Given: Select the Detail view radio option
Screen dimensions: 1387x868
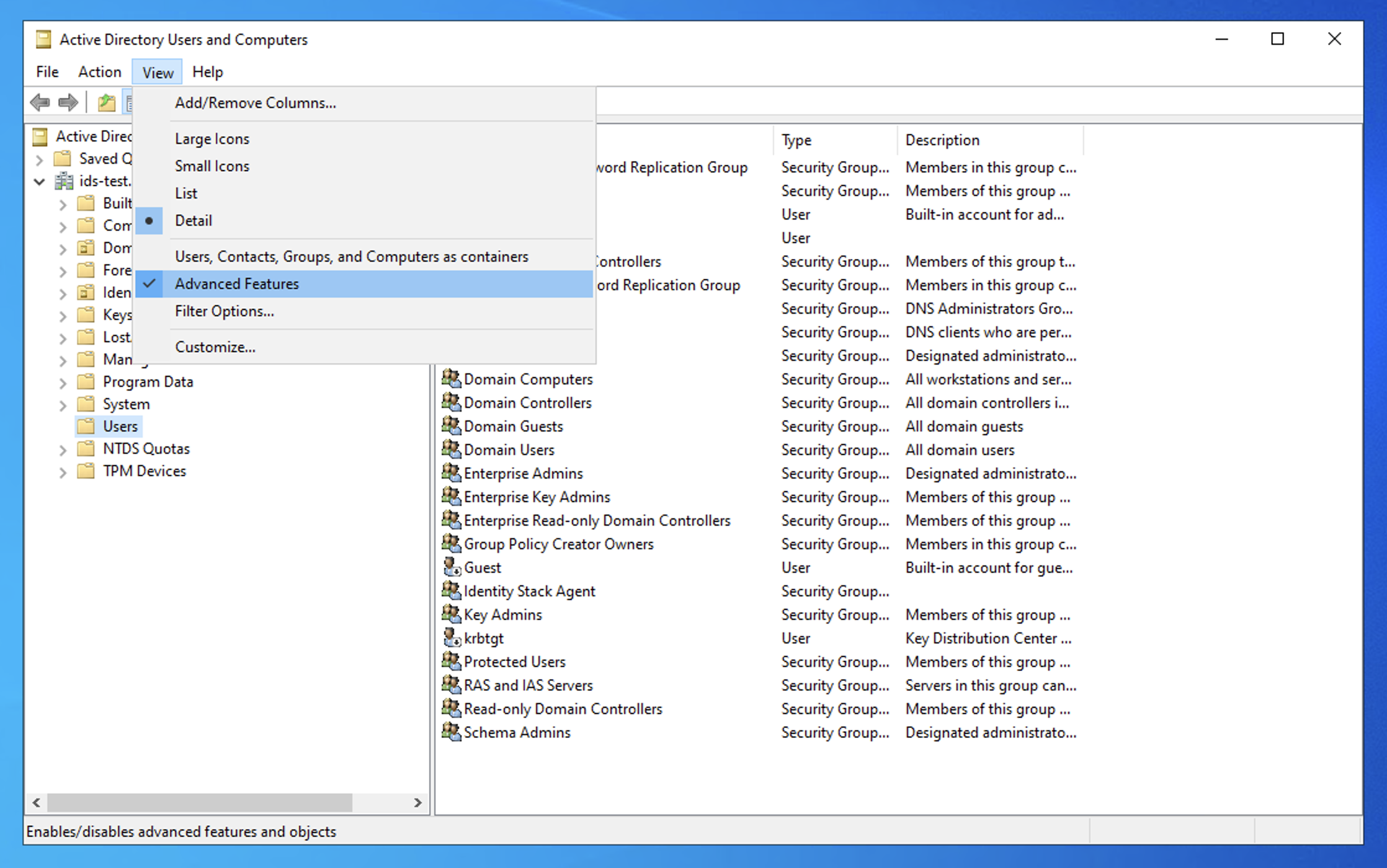Looking at the screenshot, I should (364, 221).
